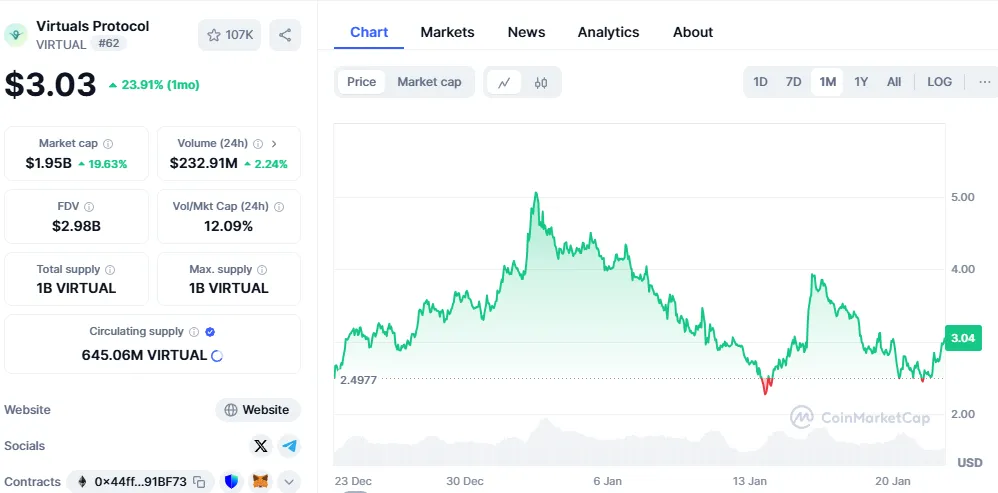Click the blue shield security icon
This screenshot has width=998, height=493.
coord(232,482)
